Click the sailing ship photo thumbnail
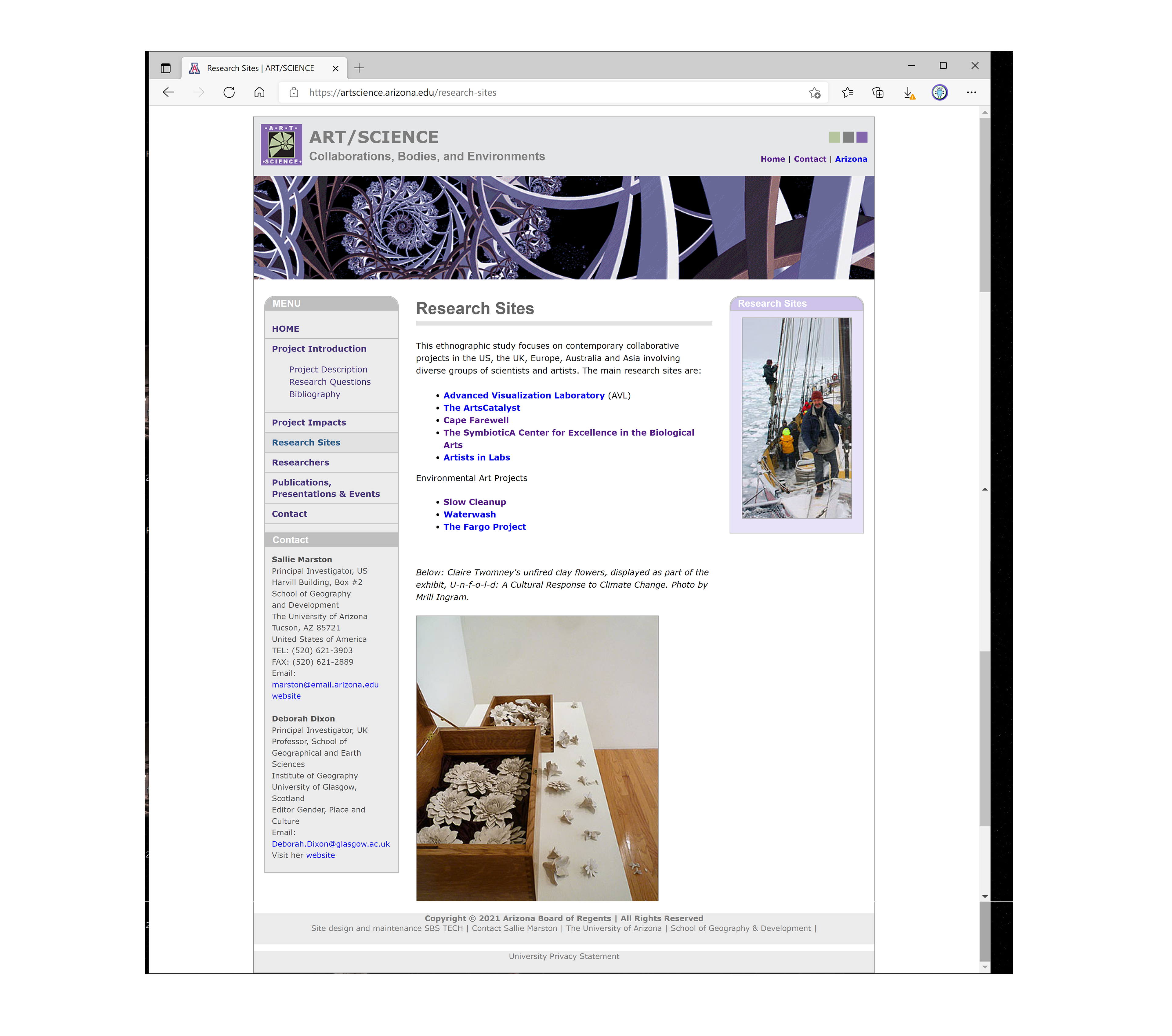The height and width of the screenshot is (1036, 1172). point(796,418)
